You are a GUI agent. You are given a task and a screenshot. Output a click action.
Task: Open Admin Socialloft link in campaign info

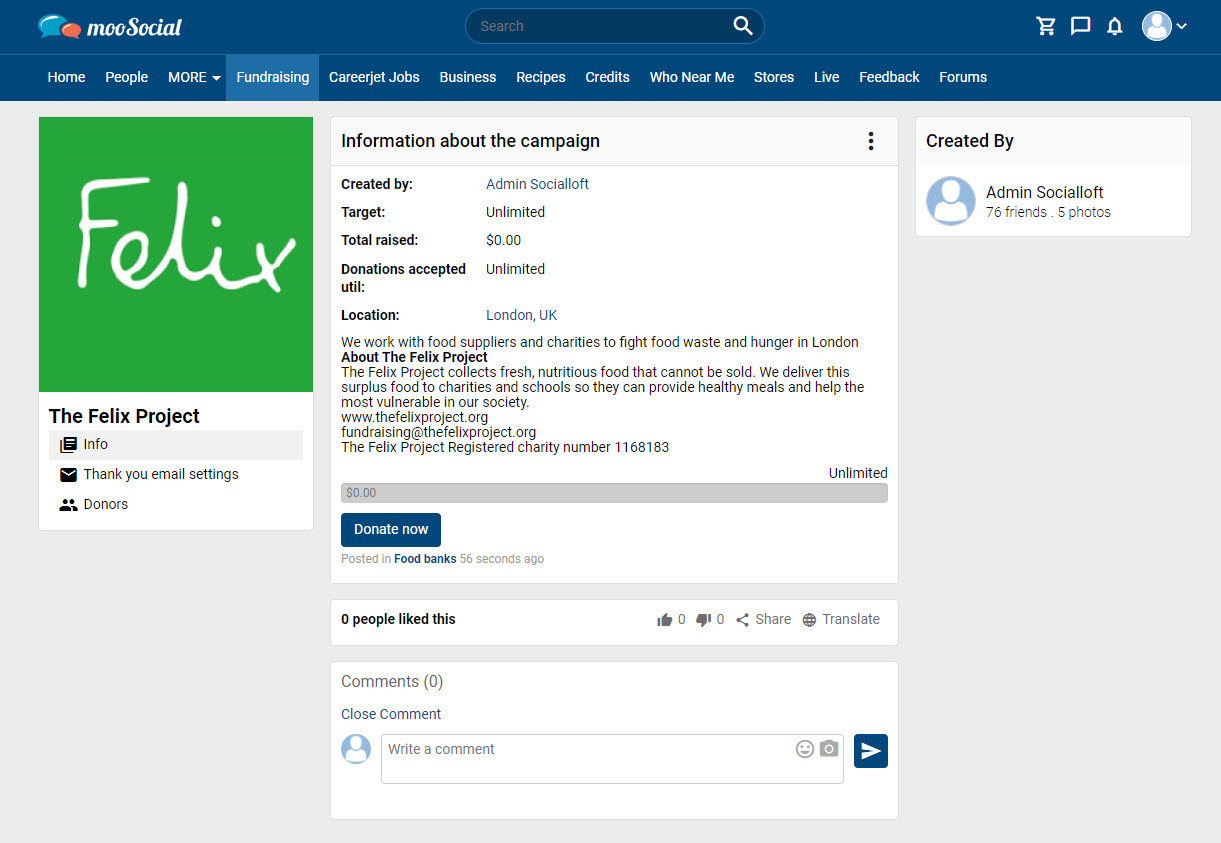click(537, 184)
